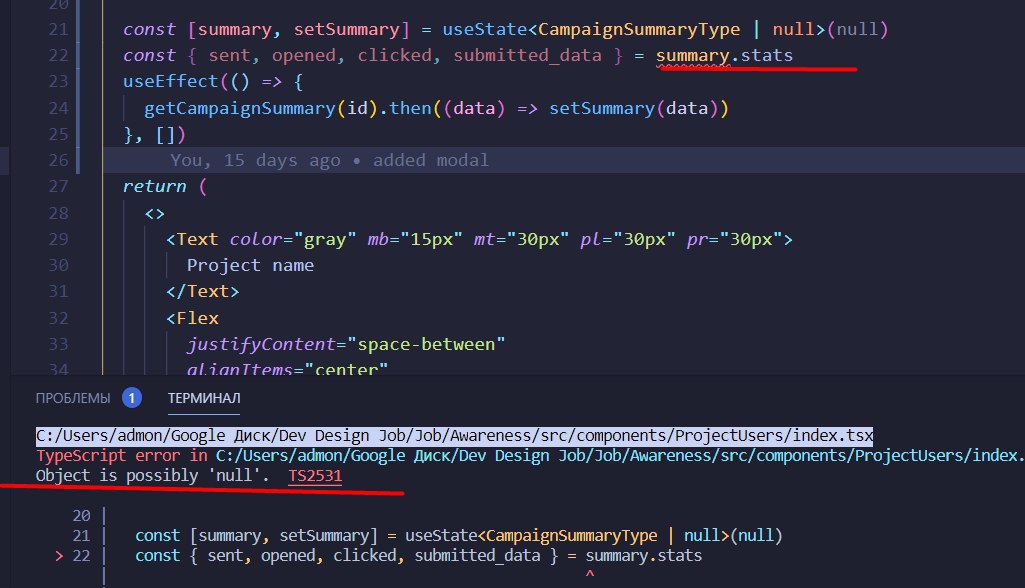Click the 'Project name' text on line 30
The height and width of the screenshot is (588, 1025).
tap(250, 266)
